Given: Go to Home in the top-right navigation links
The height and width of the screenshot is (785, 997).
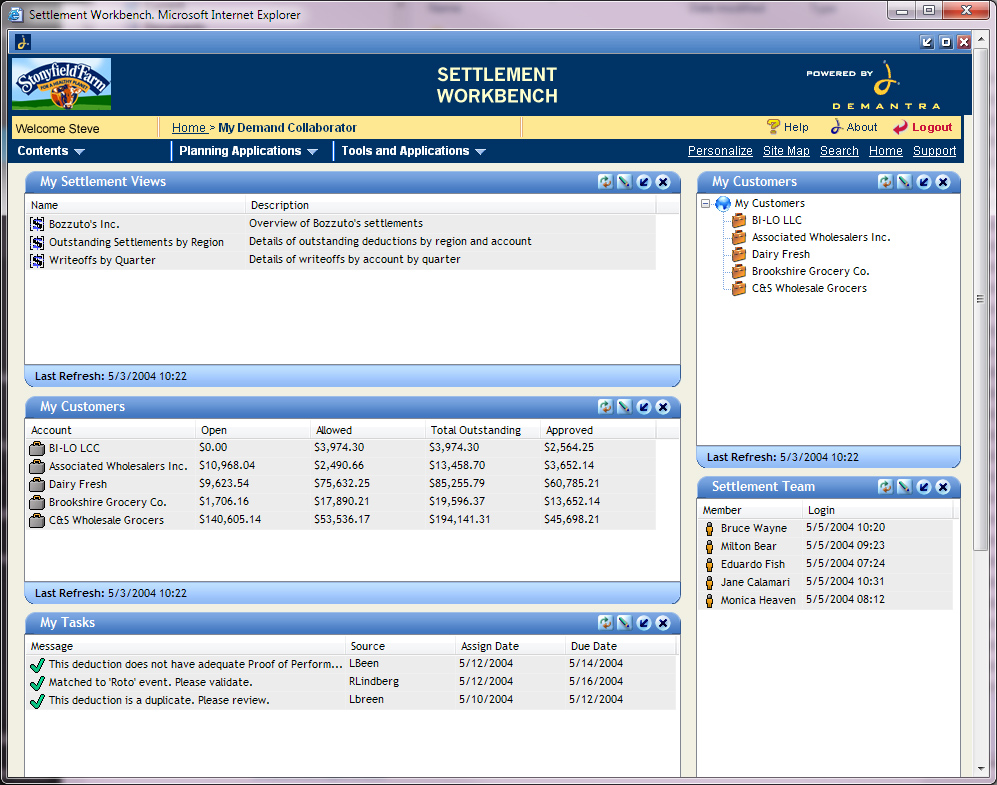Looking at the screenshot, I should pyautogui.click(x=885, y=151).
